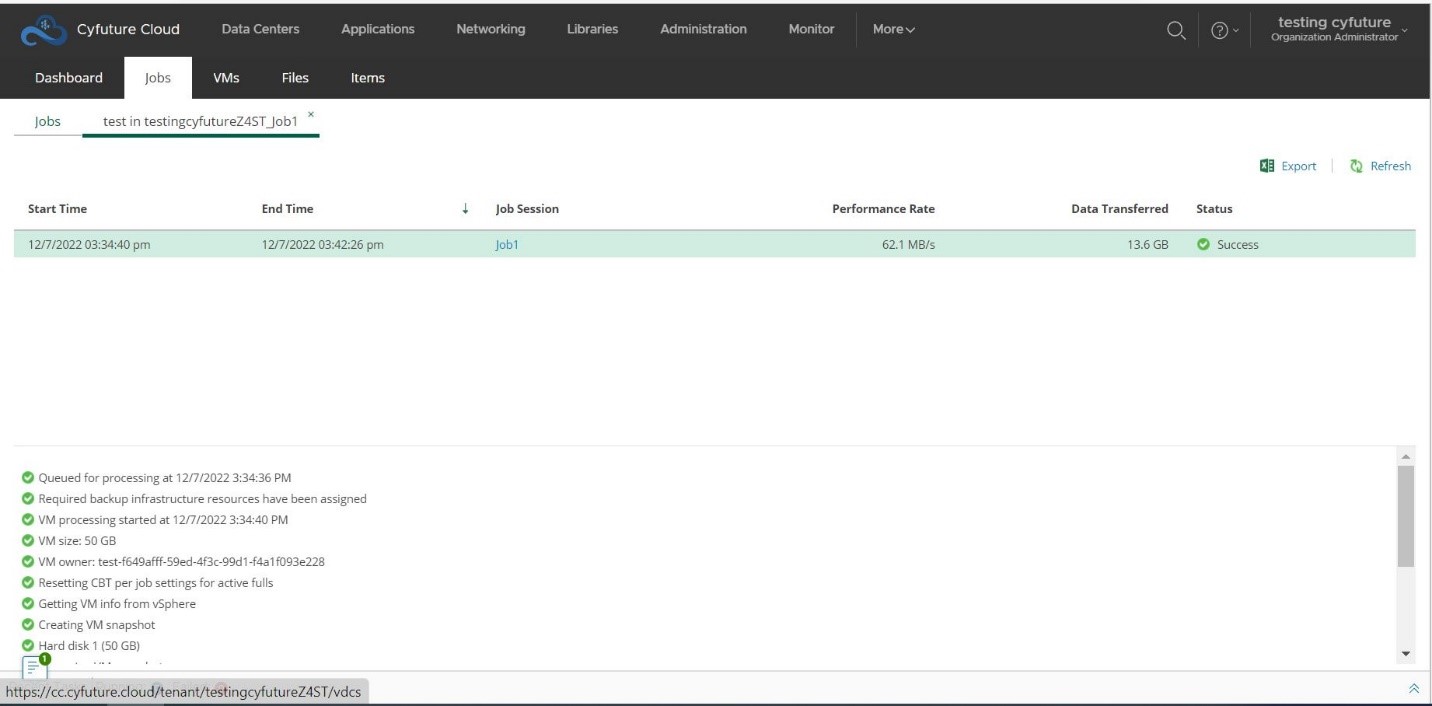Image resolution: width=1432 pixels, height=706 pixels.
Task: Click the Creating VM snapshot log entry
Action: 97,624
